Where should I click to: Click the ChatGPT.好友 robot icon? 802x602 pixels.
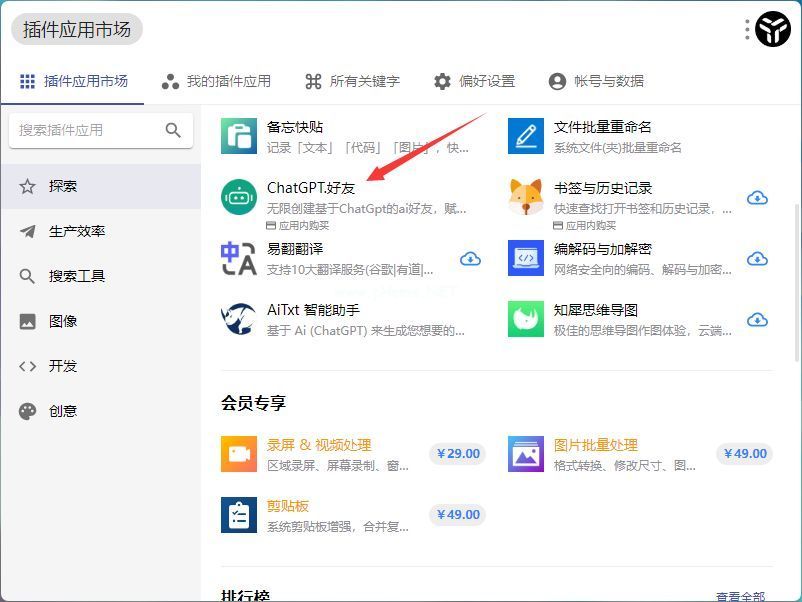[x=239, y=197]
